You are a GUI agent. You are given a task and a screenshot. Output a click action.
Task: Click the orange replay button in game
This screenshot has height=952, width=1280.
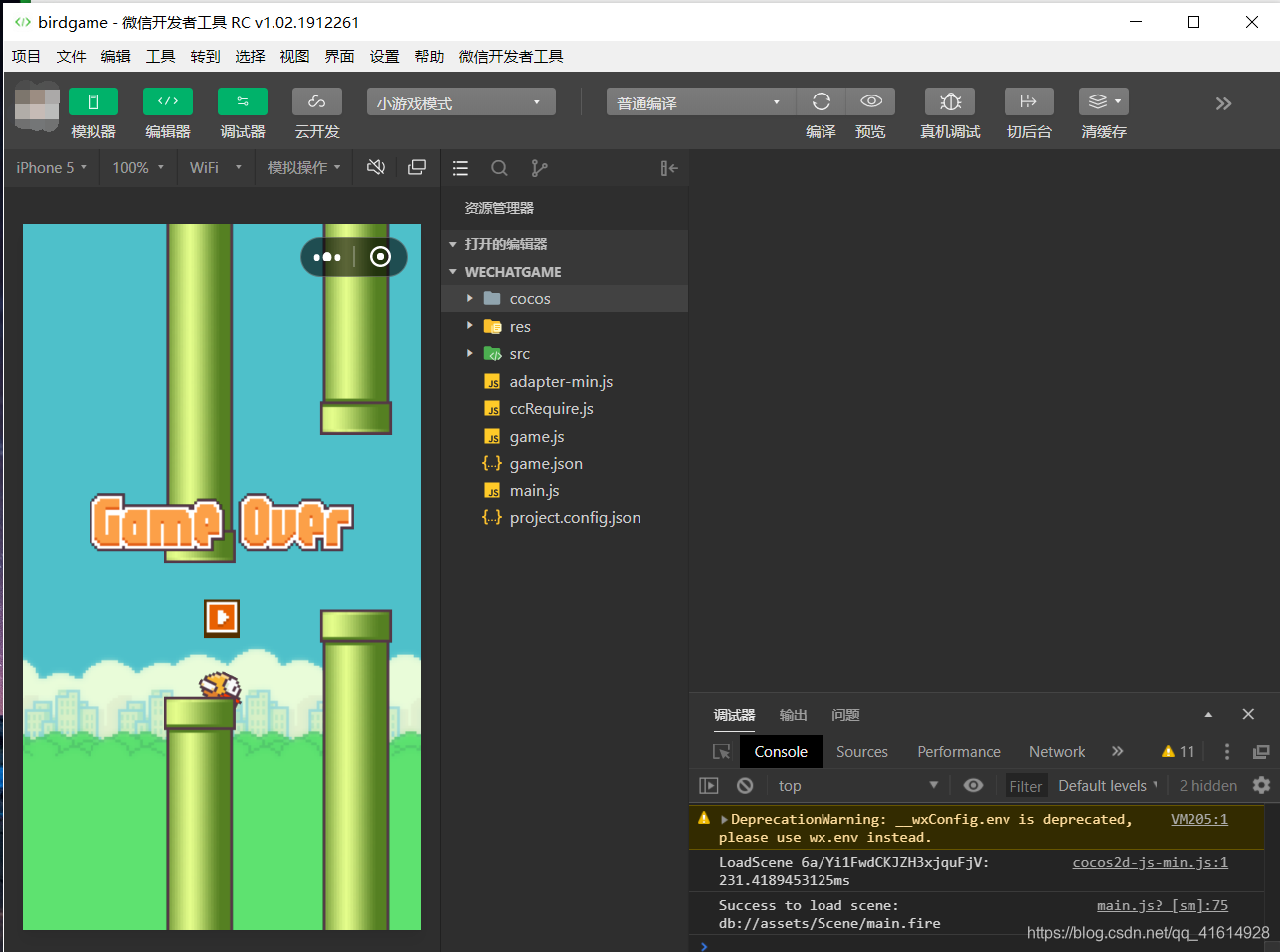tap(222, 618)
